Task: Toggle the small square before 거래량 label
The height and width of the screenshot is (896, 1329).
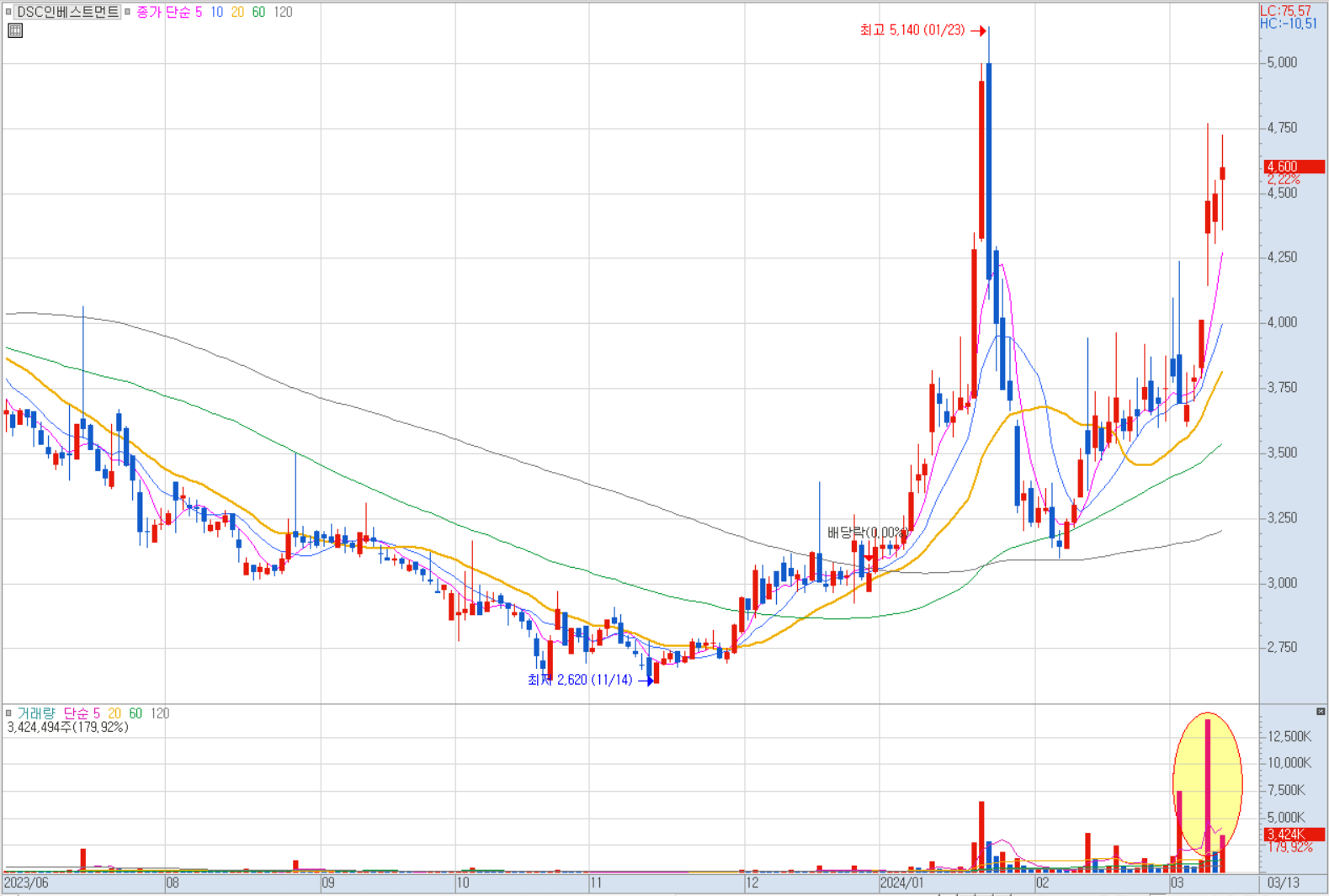Action: coord(8,713)
